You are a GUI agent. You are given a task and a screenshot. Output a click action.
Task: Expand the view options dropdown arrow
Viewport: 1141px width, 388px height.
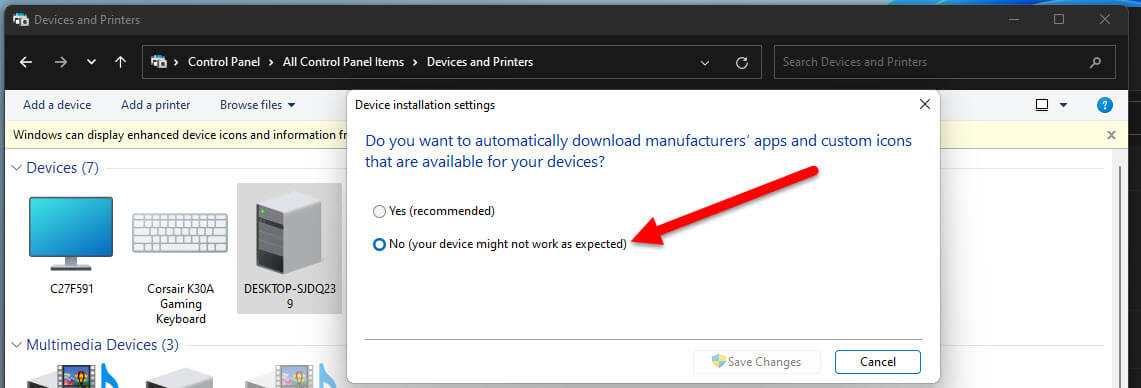(x=1063, y=105)
